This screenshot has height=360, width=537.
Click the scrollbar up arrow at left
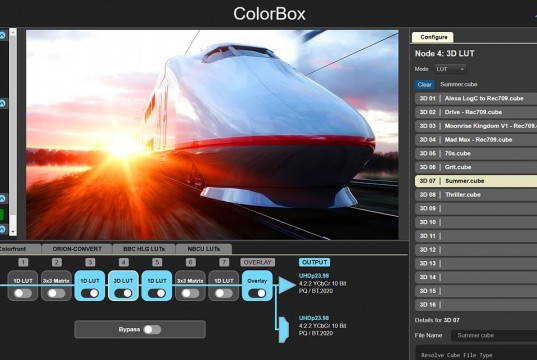point(13,33)
